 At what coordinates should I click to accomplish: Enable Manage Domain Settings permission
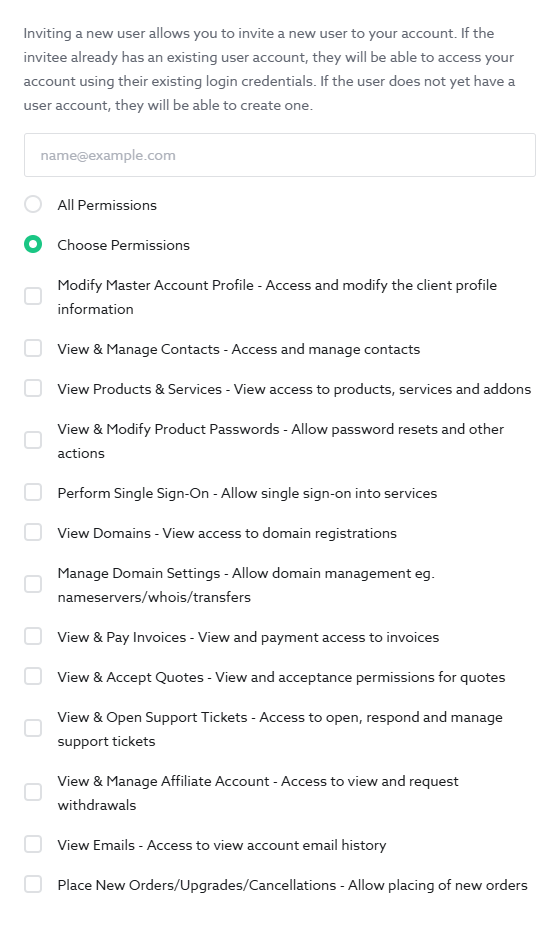click(33, 584)
